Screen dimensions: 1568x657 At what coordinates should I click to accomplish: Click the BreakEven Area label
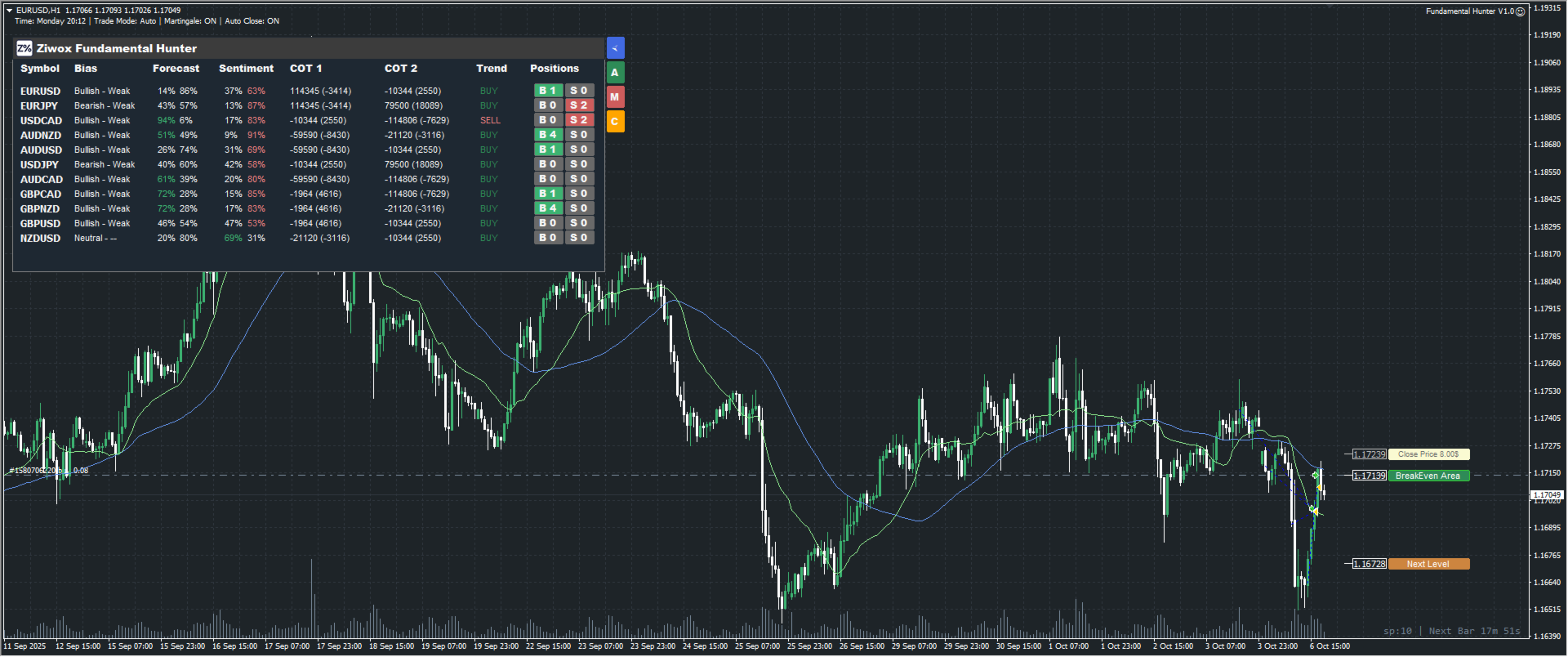(1428, 476)
